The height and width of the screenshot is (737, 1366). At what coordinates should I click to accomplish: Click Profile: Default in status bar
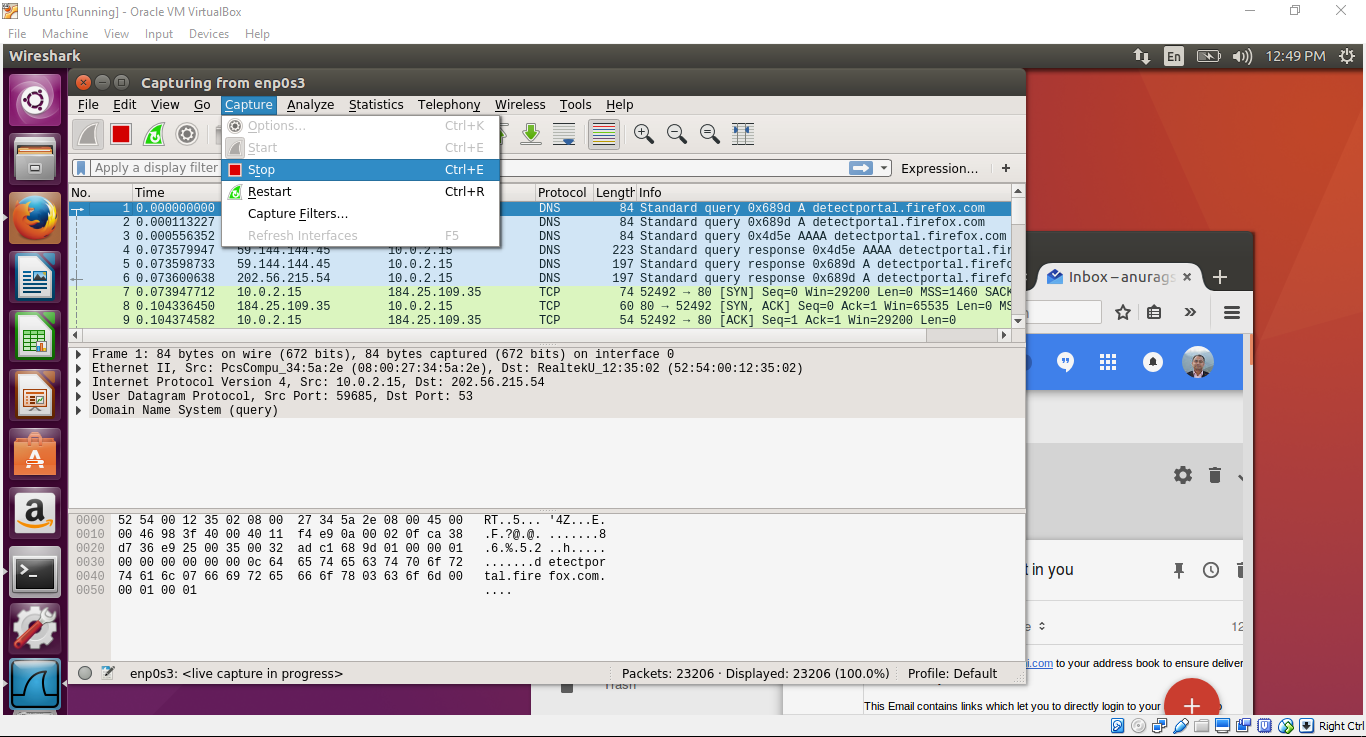pyautogui.click(x=952, y=674)
